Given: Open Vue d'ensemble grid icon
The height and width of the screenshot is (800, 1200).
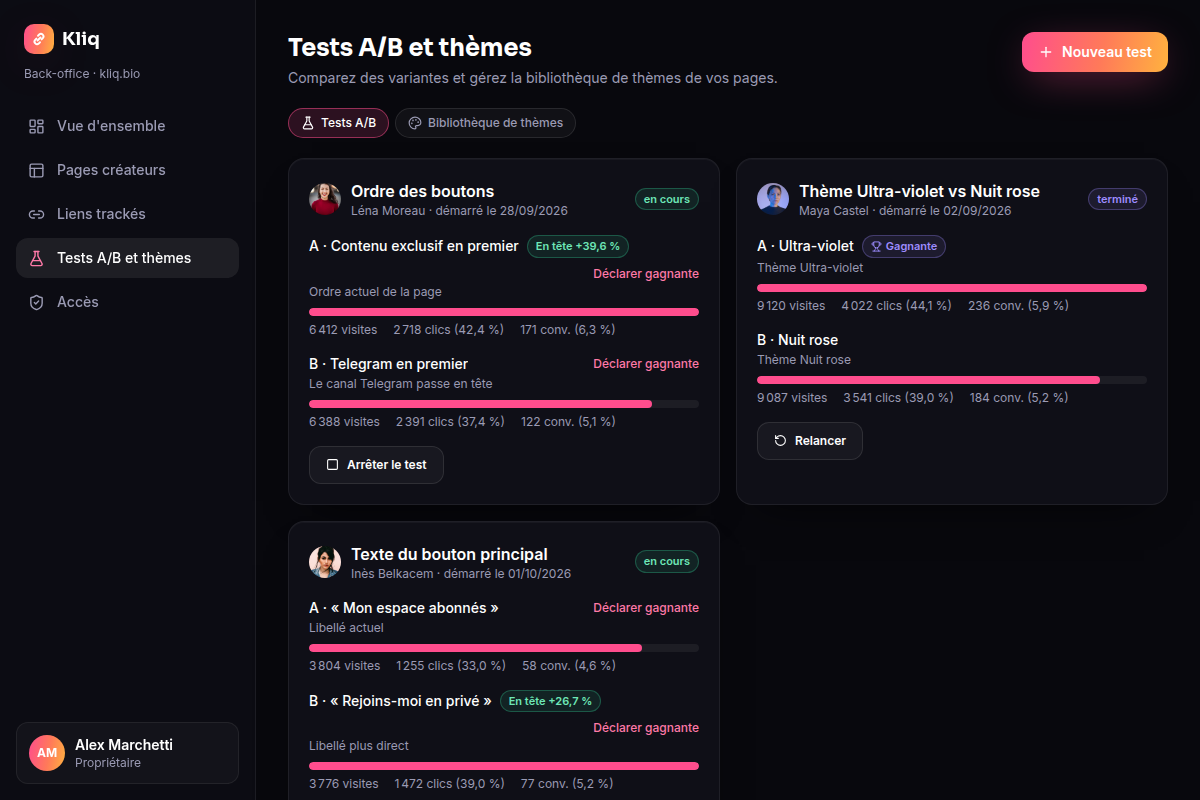Looking at the screenshot, I should point(37,126).
